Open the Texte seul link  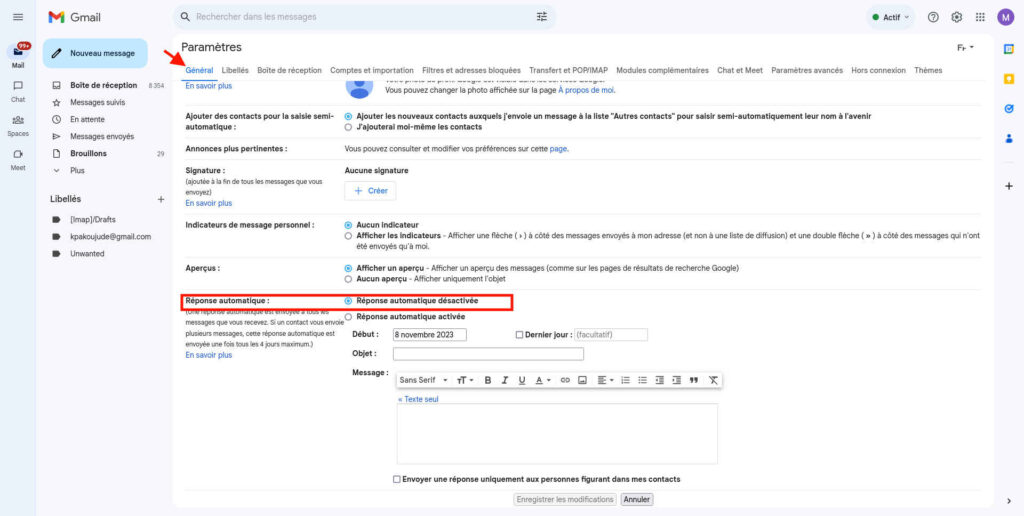418,399
